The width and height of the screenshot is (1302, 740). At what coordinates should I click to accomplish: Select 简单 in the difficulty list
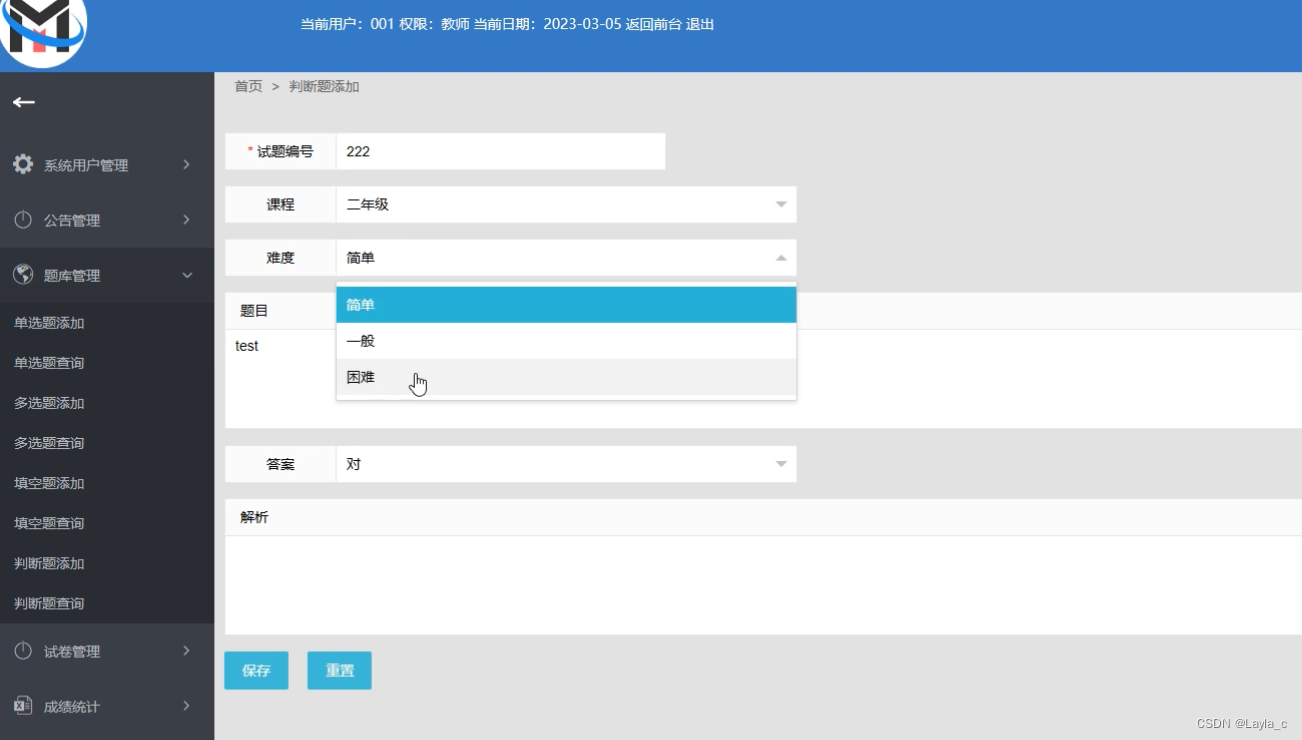click(x=566, y=305)
